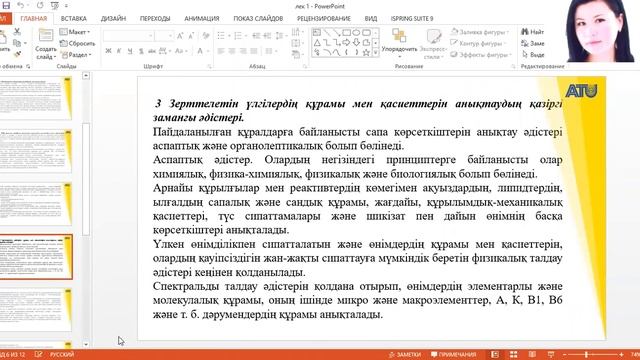Switch to Slide Sorter view

[513, 354]
